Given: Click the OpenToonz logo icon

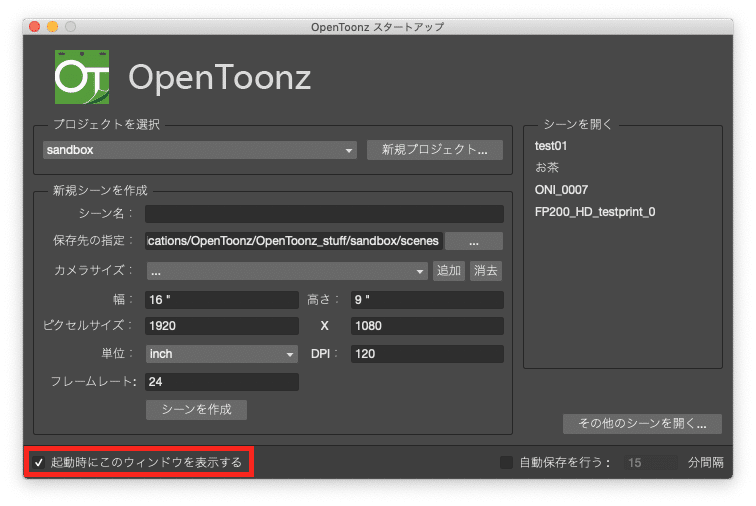Looking at the screenshot, I should coord(81,77).
